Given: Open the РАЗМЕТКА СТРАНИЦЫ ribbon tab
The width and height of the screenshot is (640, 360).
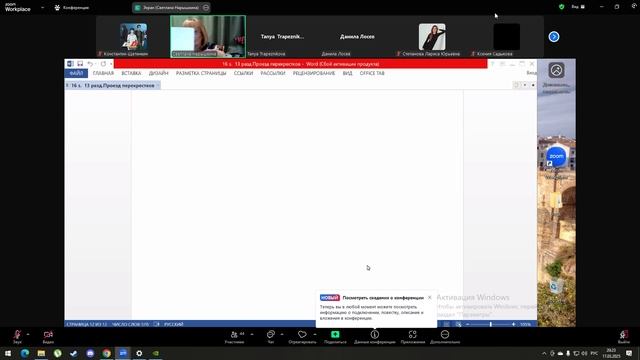Looking at the screenshot, I should [201, 73].
